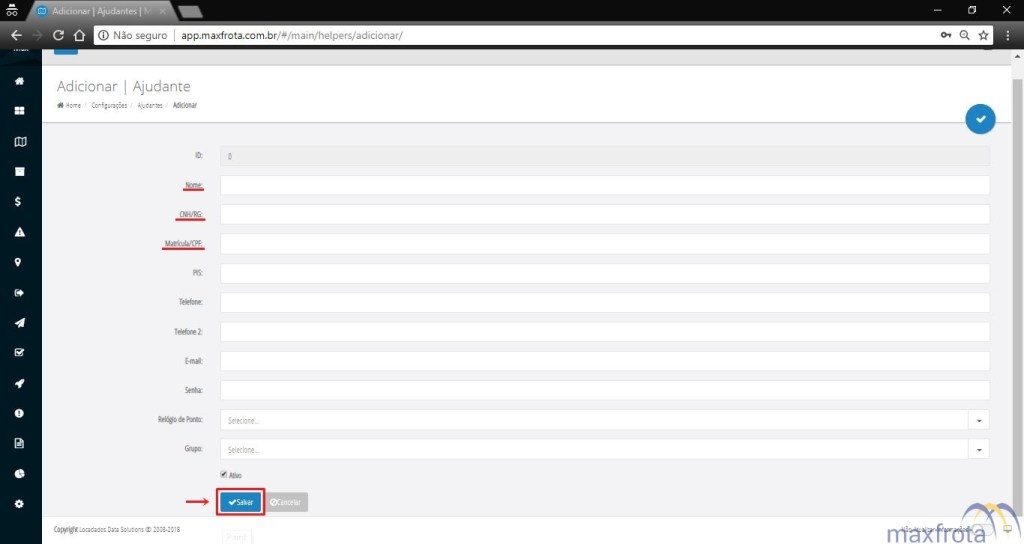Focus the E-mail input field
The width and height of the screenshot is (1024, 544).
coord(604,361)
